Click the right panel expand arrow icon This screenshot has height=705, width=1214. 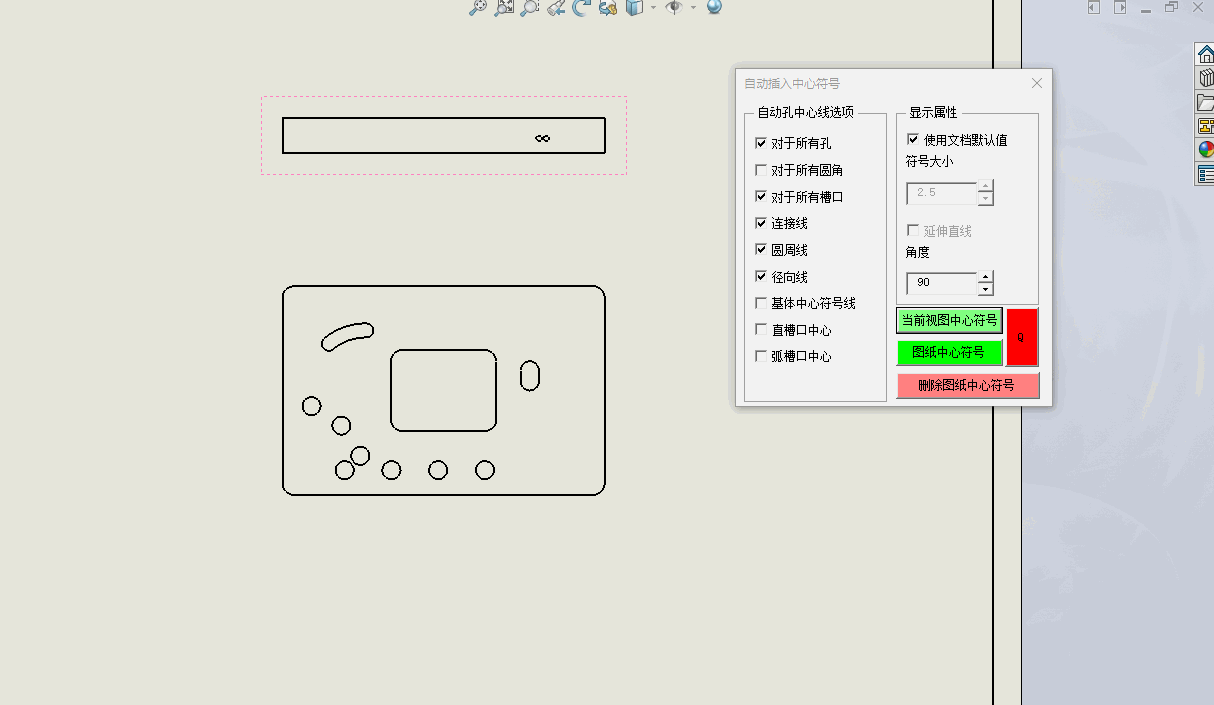pos(1120,7)
